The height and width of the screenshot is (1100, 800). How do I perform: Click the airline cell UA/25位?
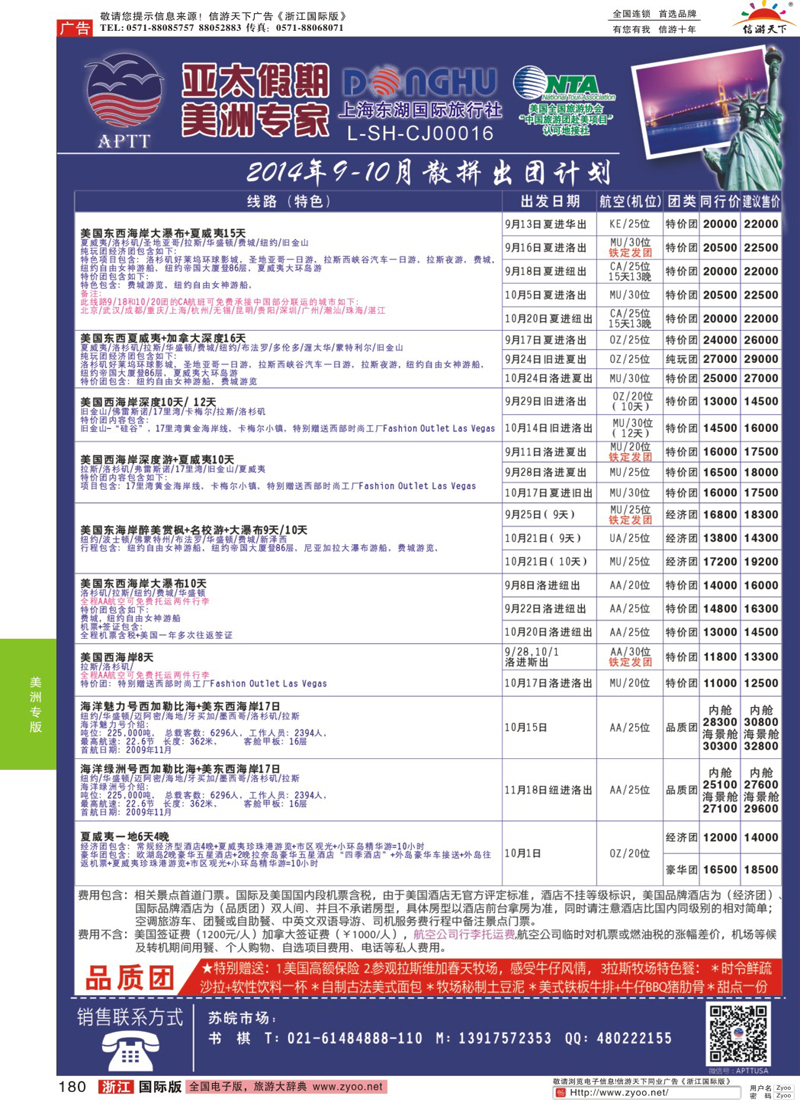[x=629, y=538]
